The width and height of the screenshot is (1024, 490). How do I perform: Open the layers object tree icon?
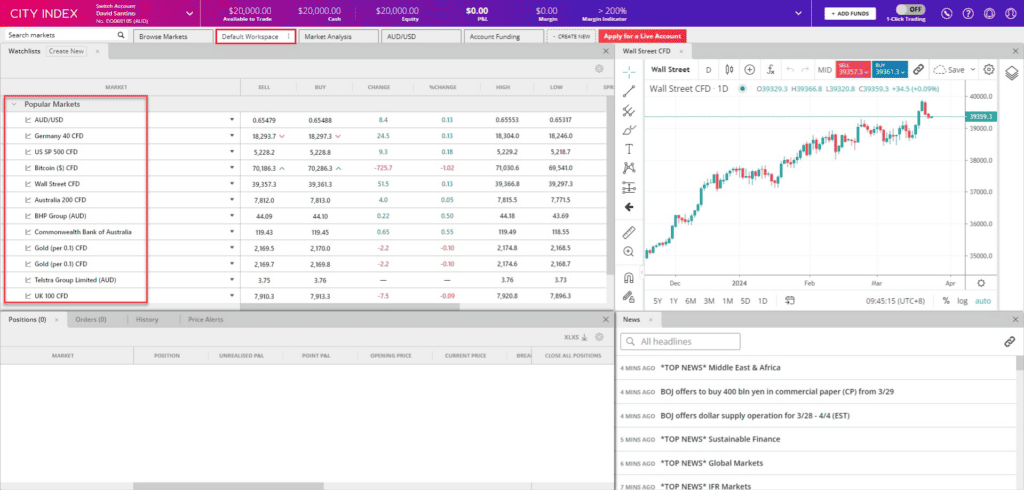(1011, 72)
